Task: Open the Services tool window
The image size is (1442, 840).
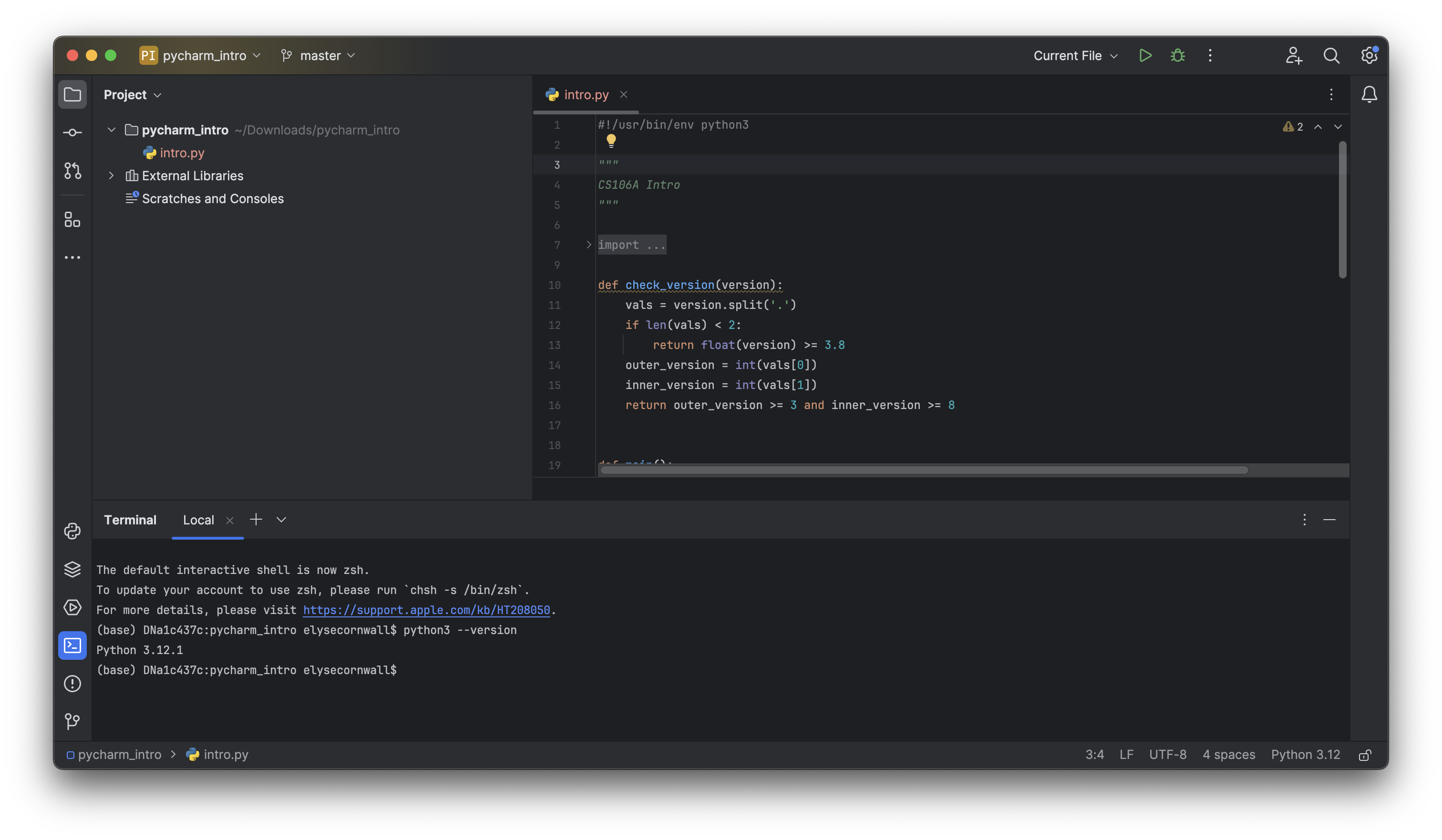Action: click(x=72, y=607)
